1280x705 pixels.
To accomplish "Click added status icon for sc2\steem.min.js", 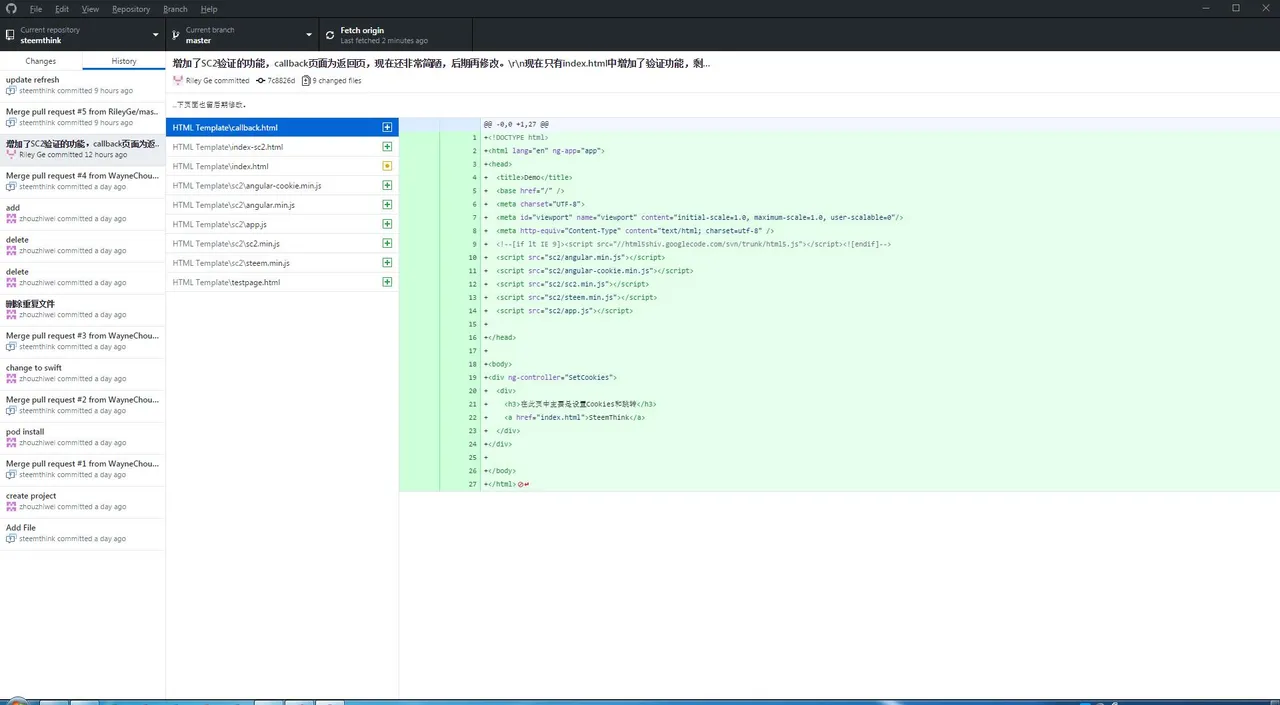I will tap(387, 263).
